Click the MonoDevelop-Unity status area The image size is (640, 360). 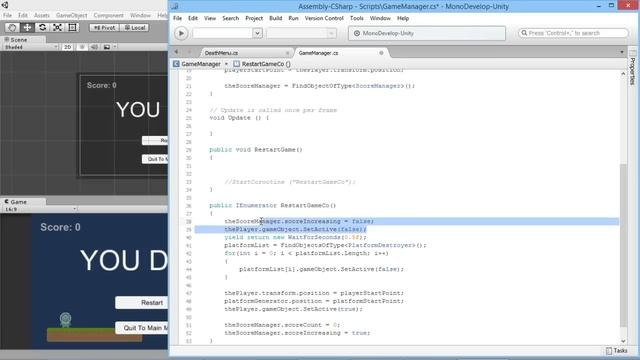pyautogui.click(x=427, y=33)
